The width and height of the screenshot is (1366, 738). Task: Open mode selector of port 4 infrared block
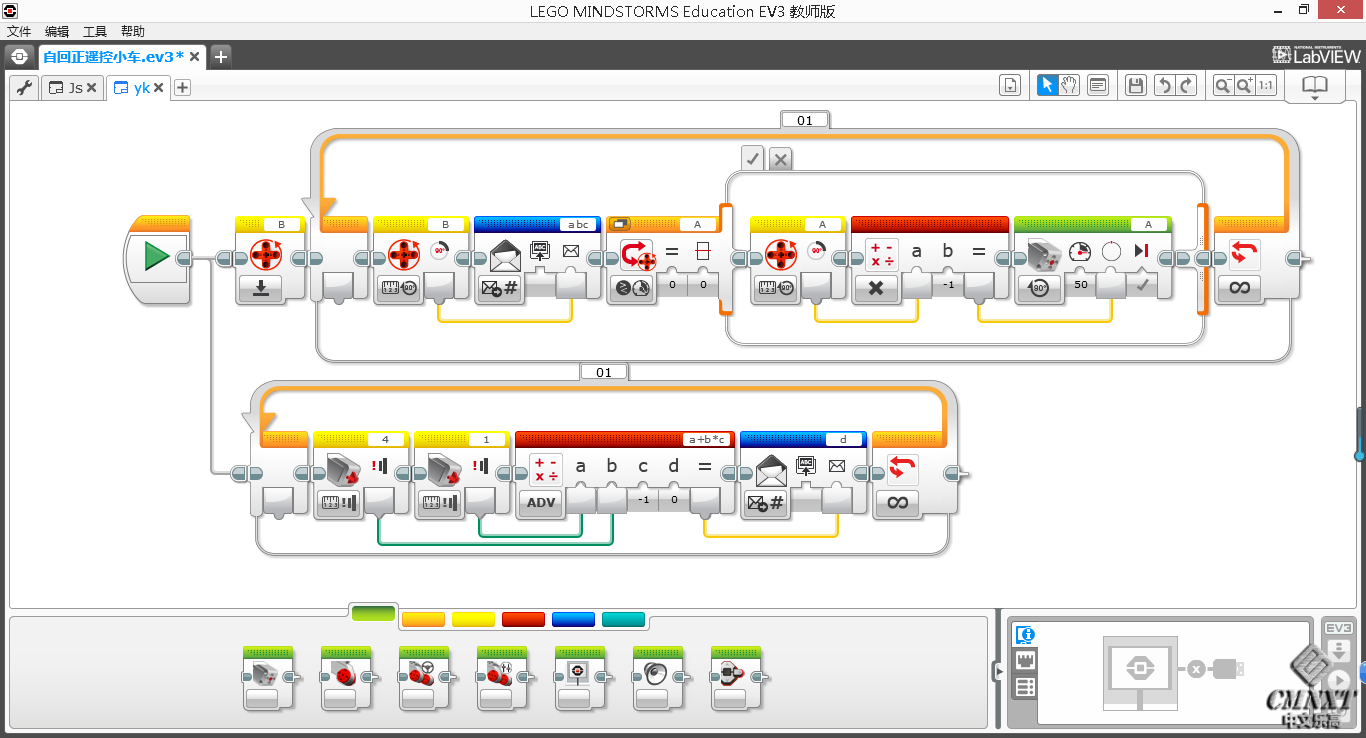click(339, 503)
